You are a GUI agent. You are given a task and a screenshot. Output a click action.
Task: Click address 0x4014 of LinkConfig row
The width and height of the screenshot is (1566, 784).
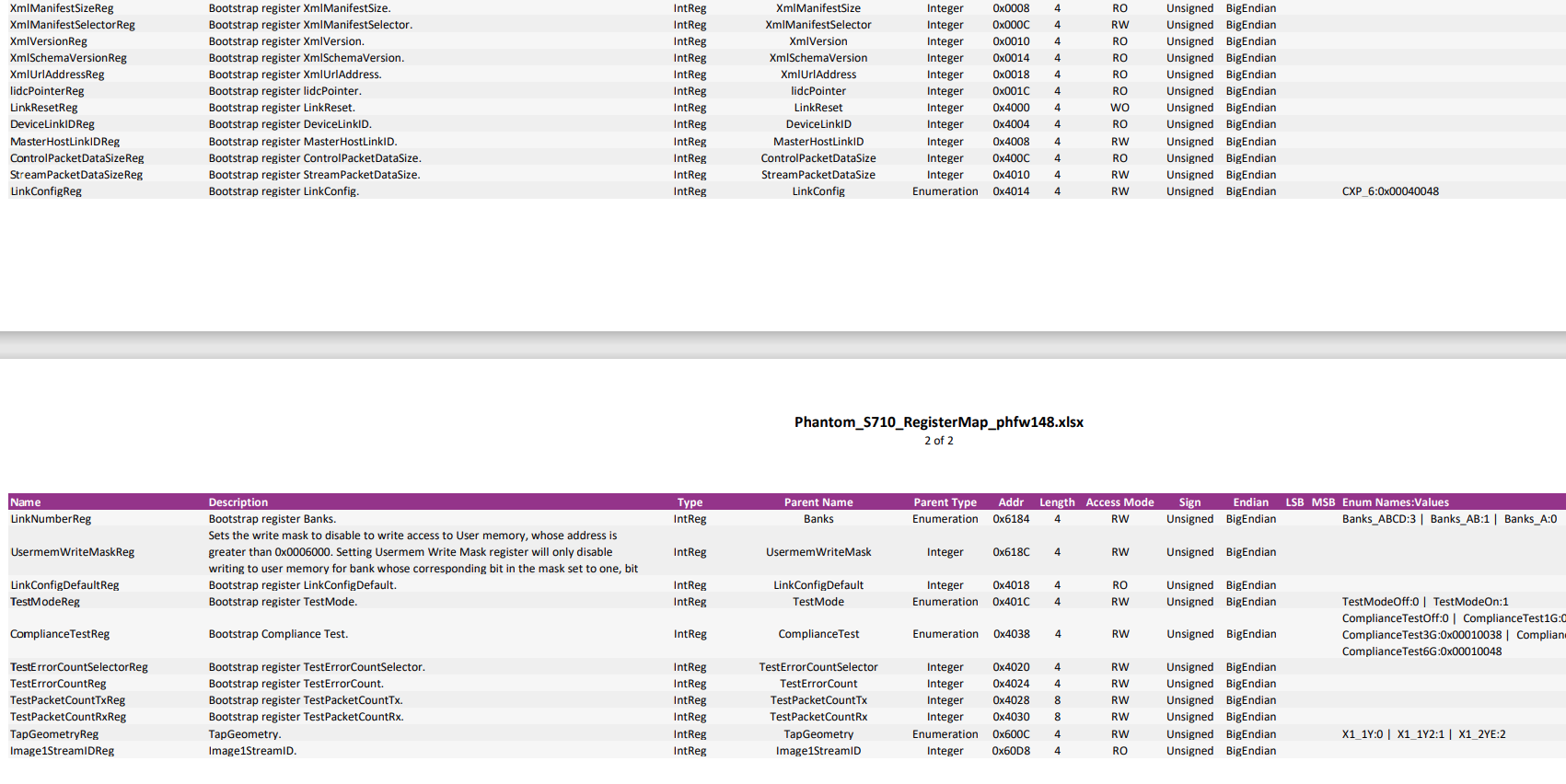pyautogui.click(x=1011, y=191)
